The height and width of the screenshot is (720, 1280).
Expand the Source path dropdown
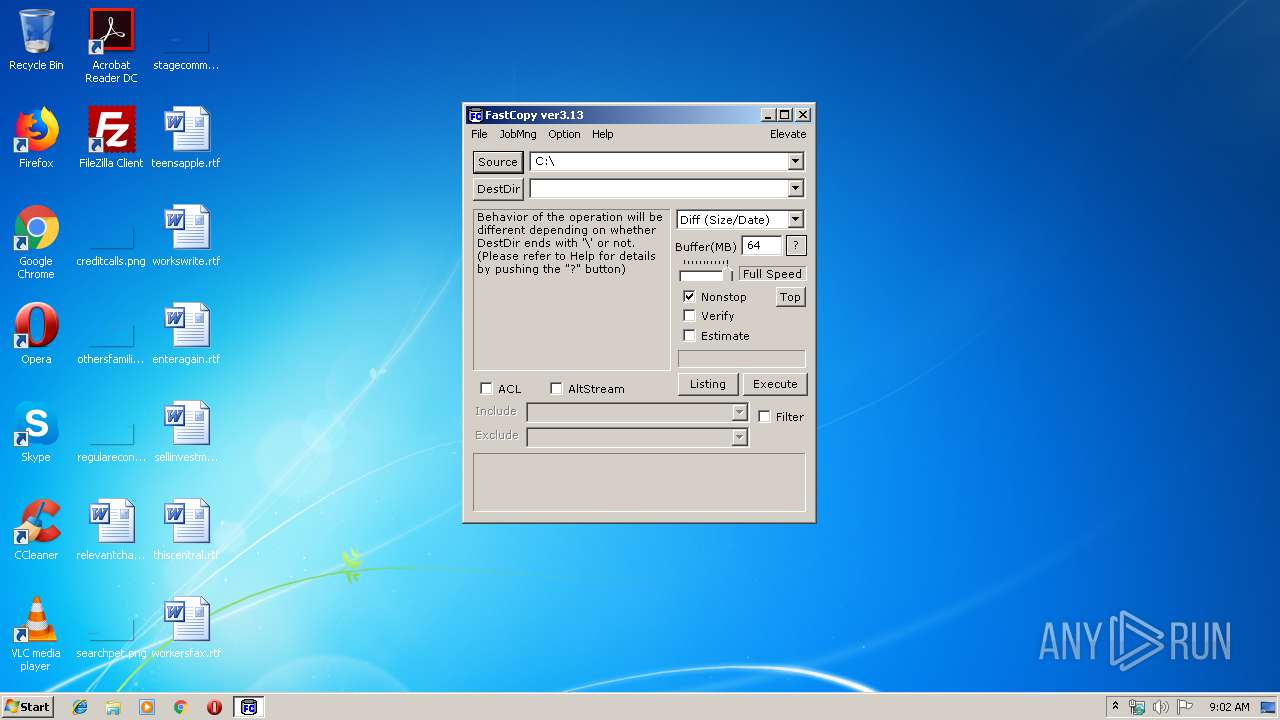click(795, 161)
